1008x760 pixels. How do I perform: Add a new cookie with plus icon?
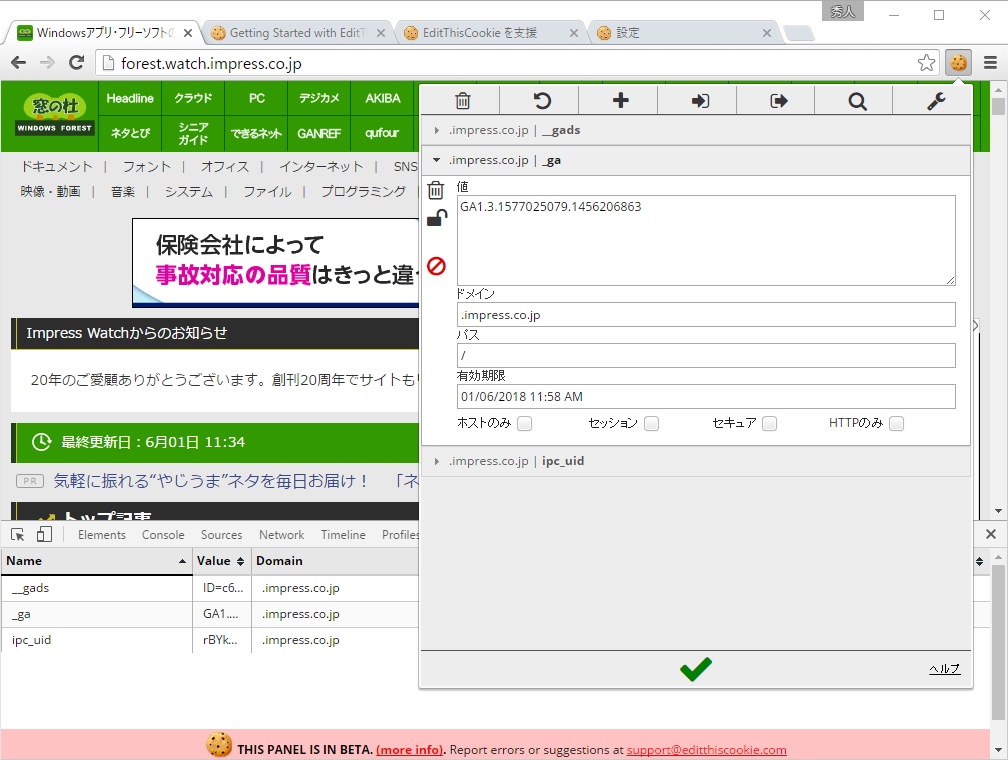click(620, 100)
